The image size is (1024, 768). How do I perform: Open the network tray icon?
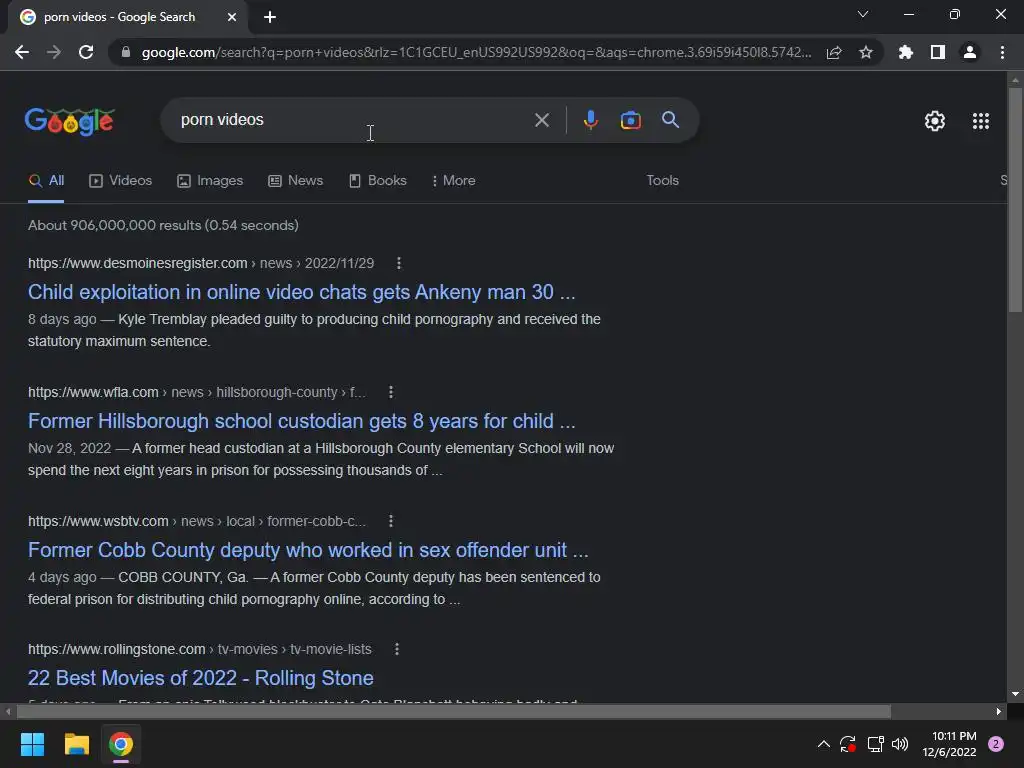click(875, 744)
